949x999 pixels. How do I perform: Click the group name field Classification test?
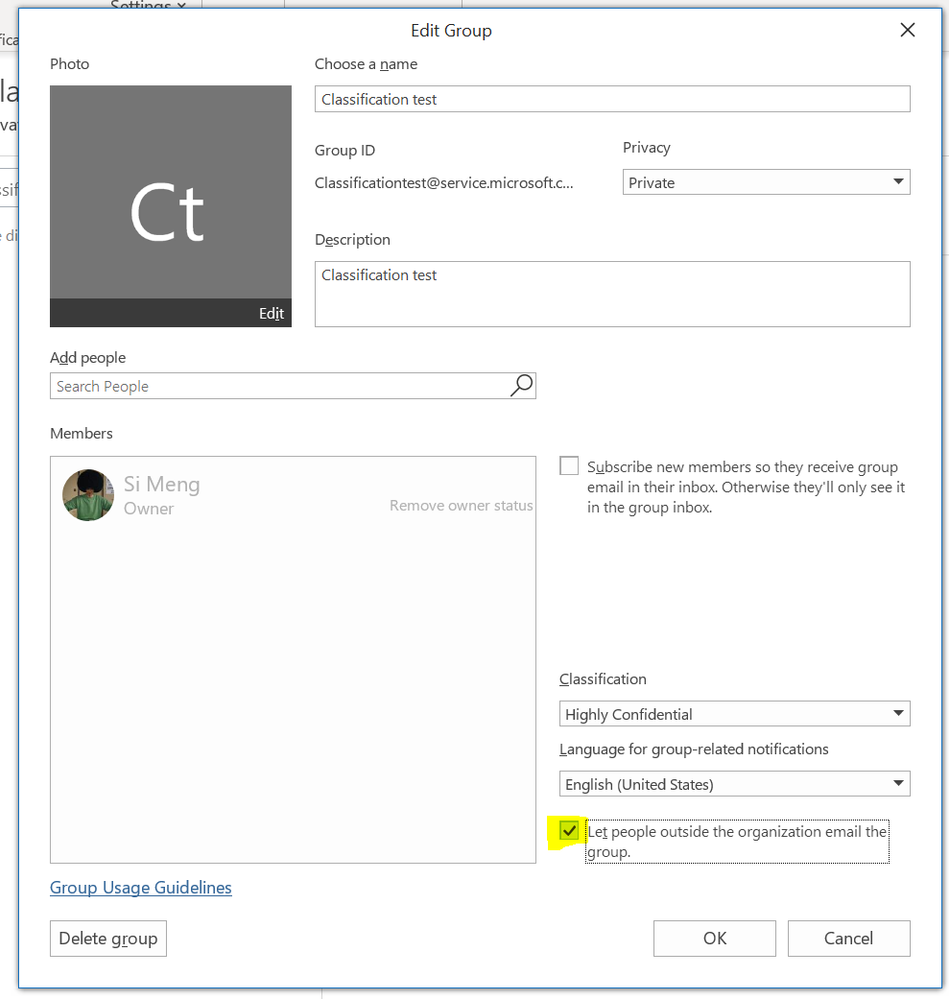pyautogui.click(x=612, y=99)
